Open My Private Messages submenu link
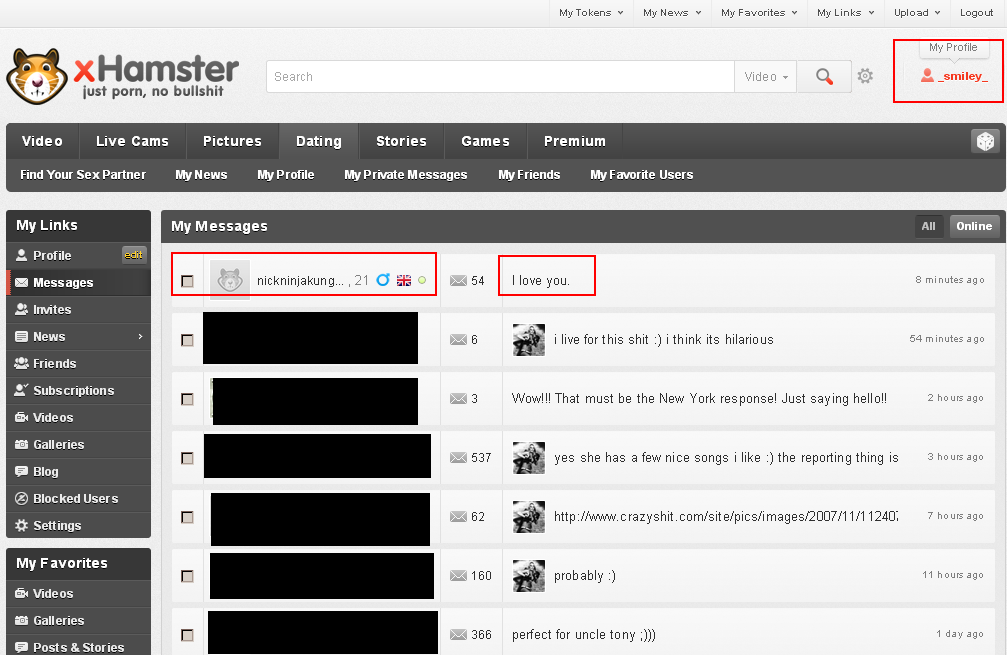1007x655 pixels. coord(406,175)
